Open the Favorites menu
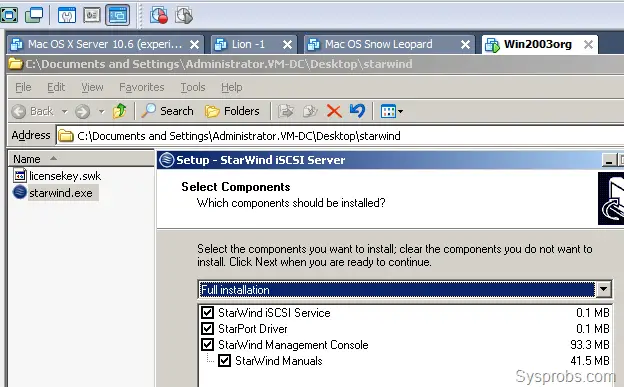Screen dimensions: 624x387 click(142, 87)
